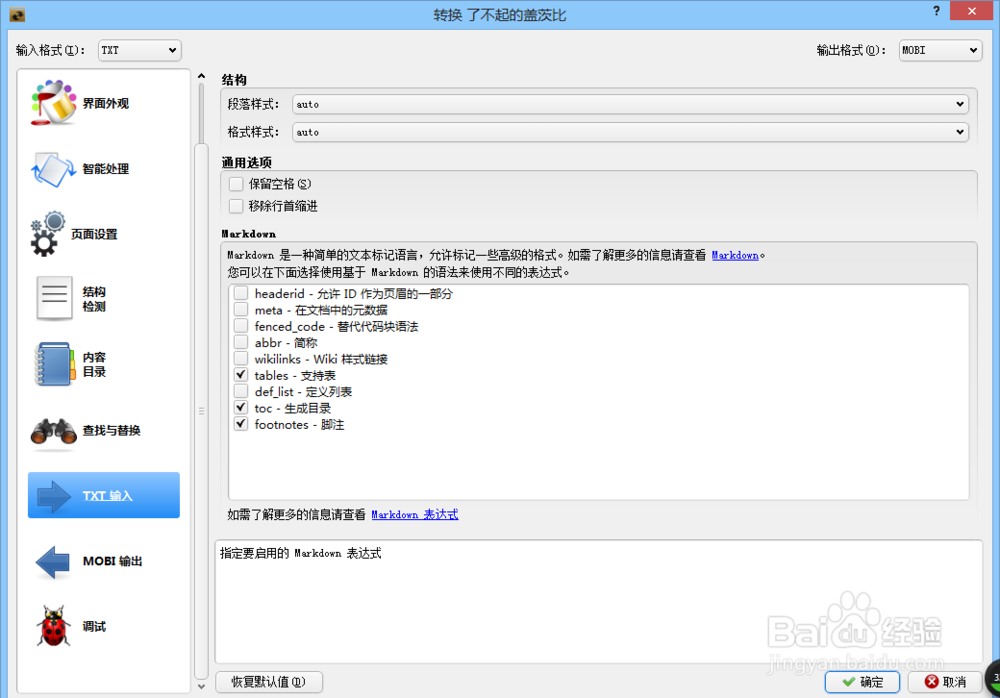Screen dimensions: 1000x698
Task: Select the highlighted TXT 输入 tab
Action: [x=103, y=495]
